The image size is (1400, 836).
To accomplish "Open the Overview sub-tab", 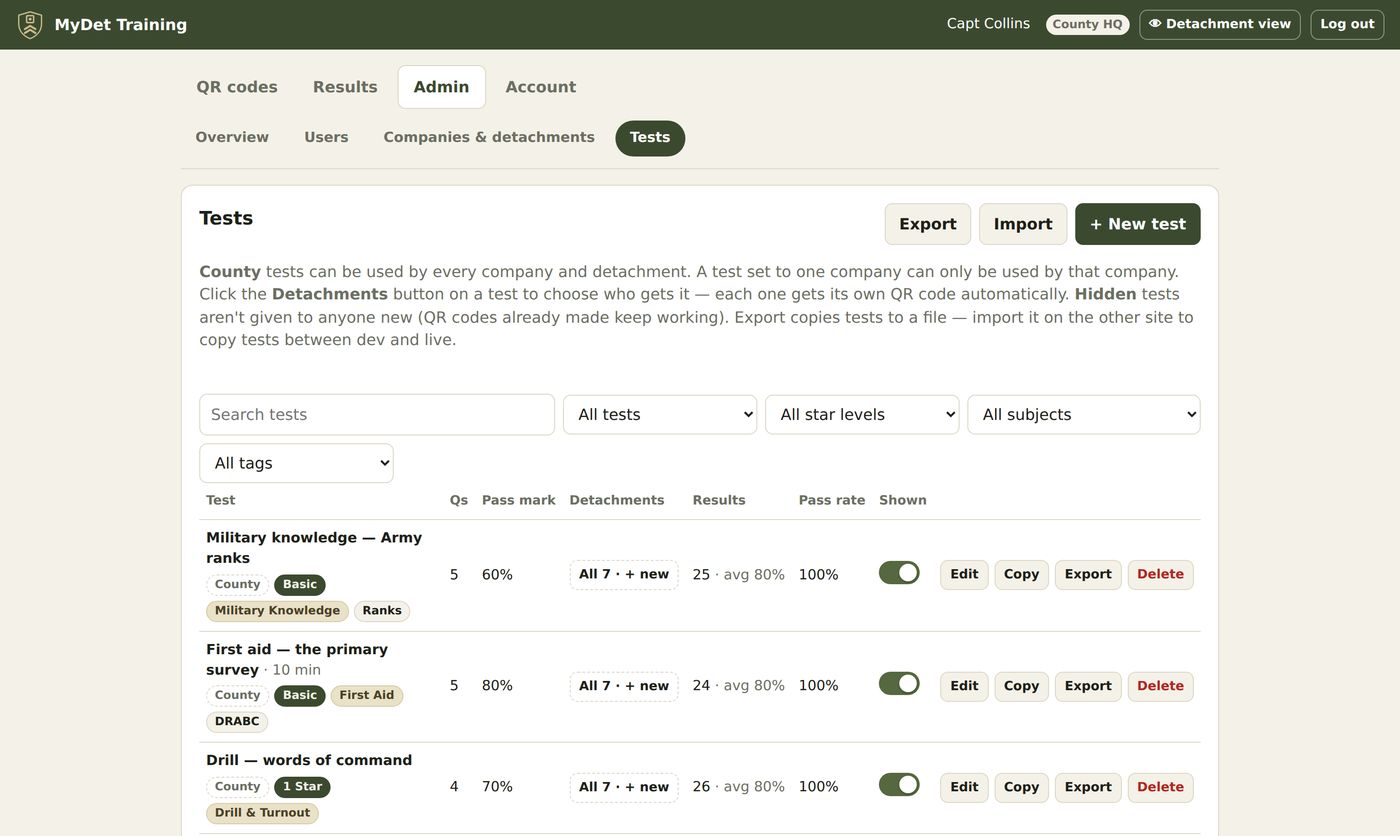I will pyautogui.click(x=232, y=138).
